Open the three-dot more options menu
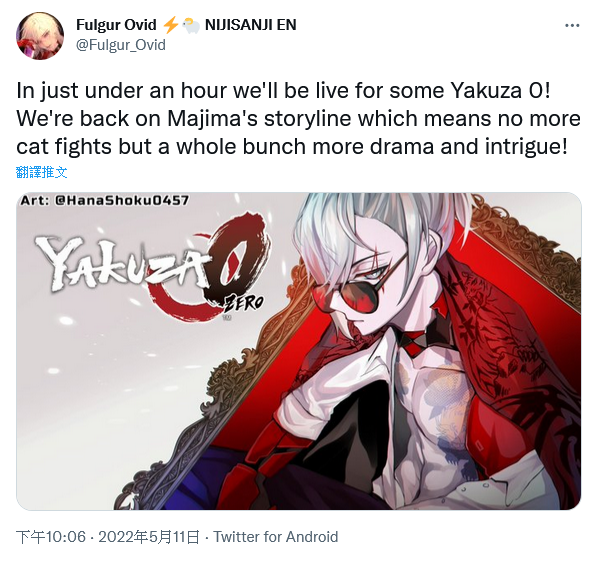Viewport: 598px width, 562px height. tap(572, 26)
